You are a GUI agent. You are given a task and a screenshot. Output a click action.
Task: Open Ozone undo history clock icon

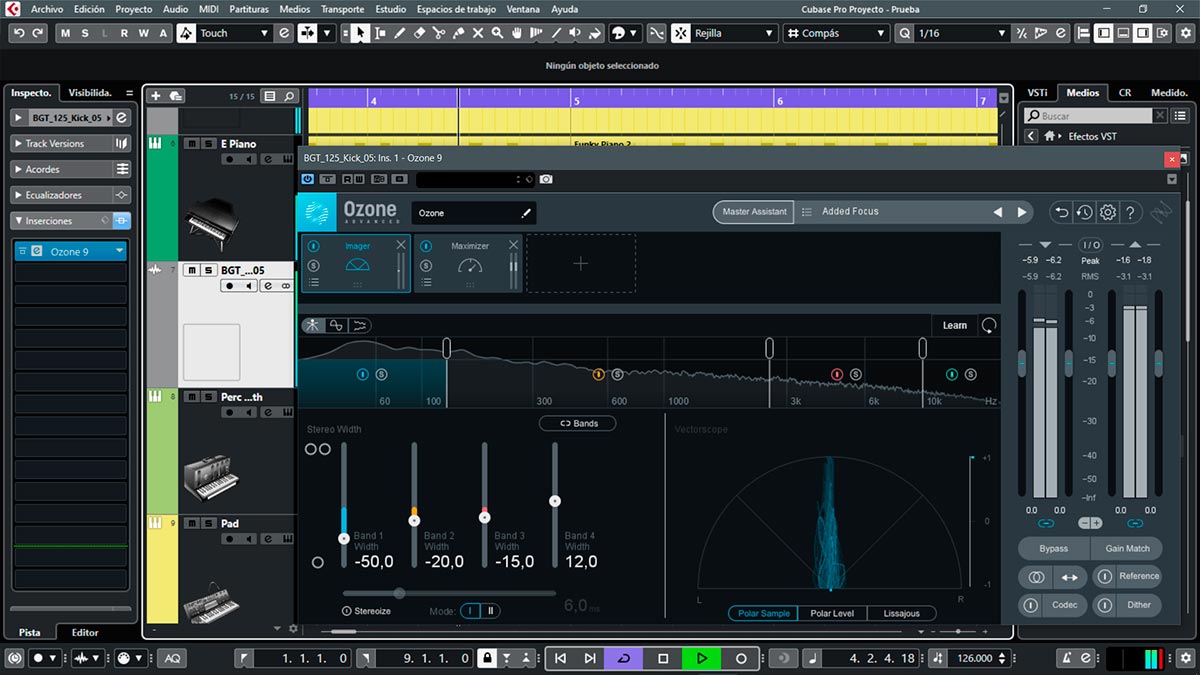click(x=1085, y=212)
